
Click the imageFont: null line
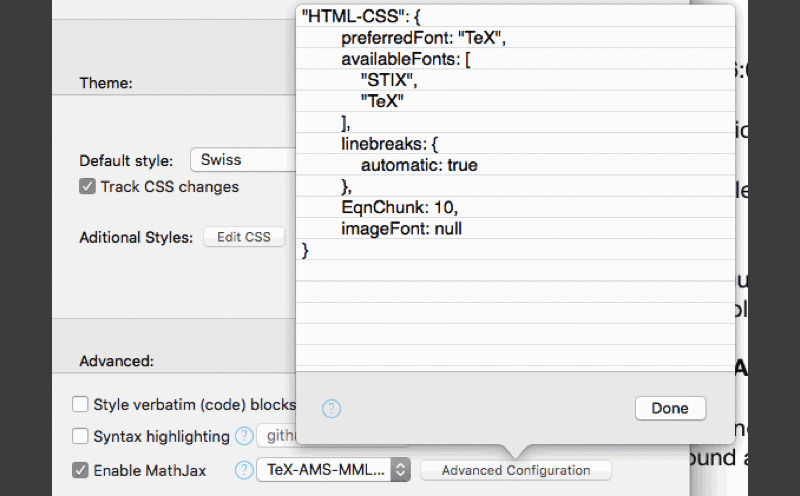[401, 229]
